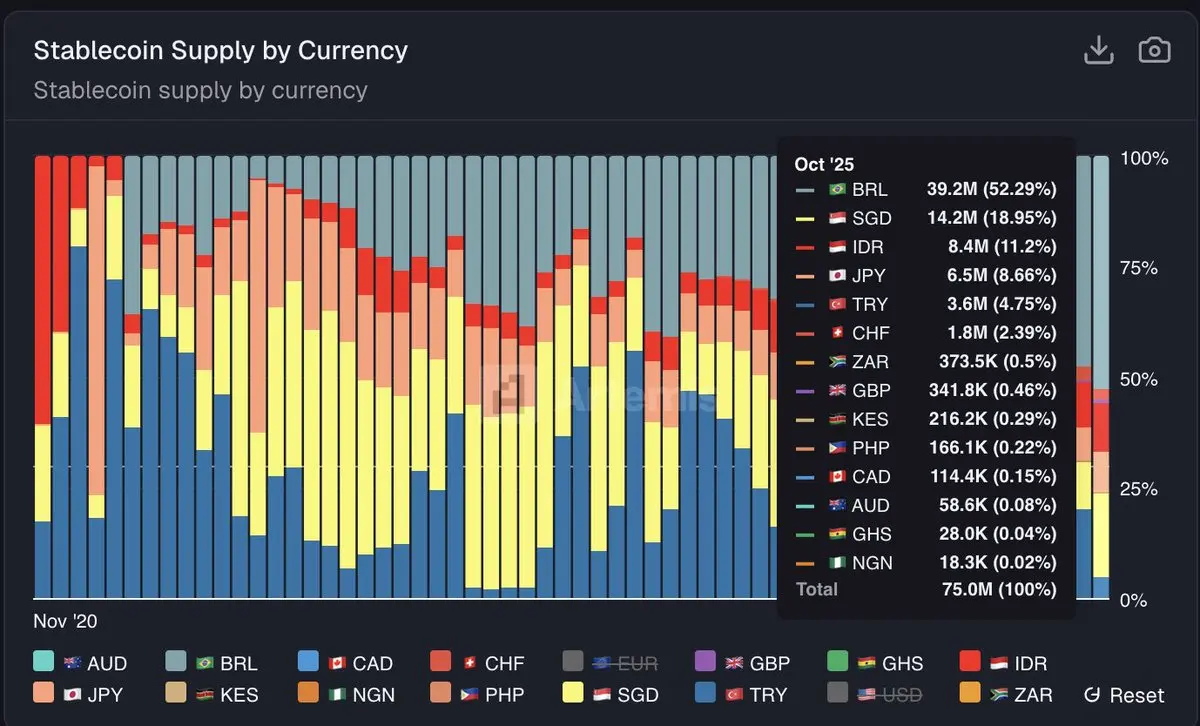Click the CHF legend color swatch

441,662
